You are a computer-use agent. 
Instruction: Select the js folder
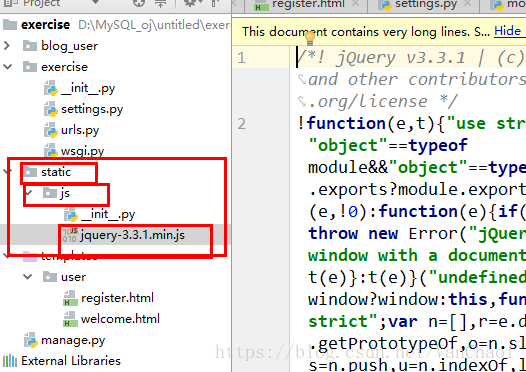[x=65, y=193]
